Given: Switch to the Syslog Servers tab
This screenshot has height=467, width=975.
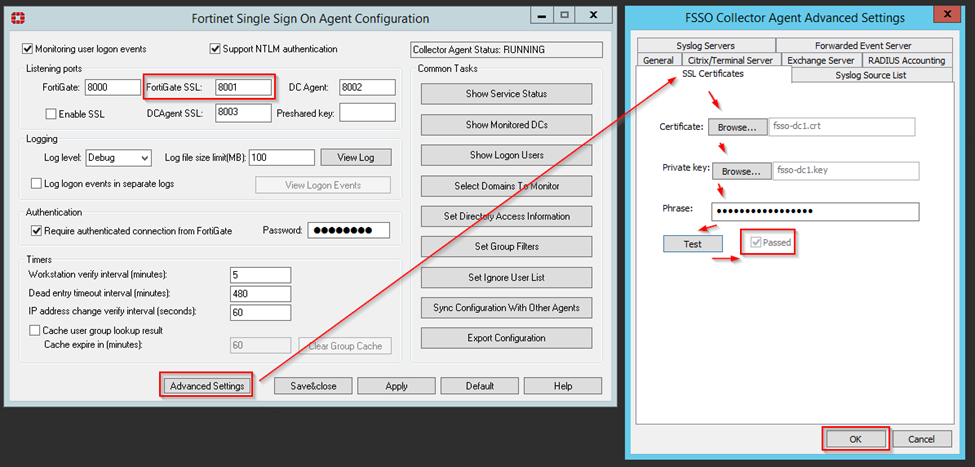Looking at the screenshot, I should tap(706, 45).
